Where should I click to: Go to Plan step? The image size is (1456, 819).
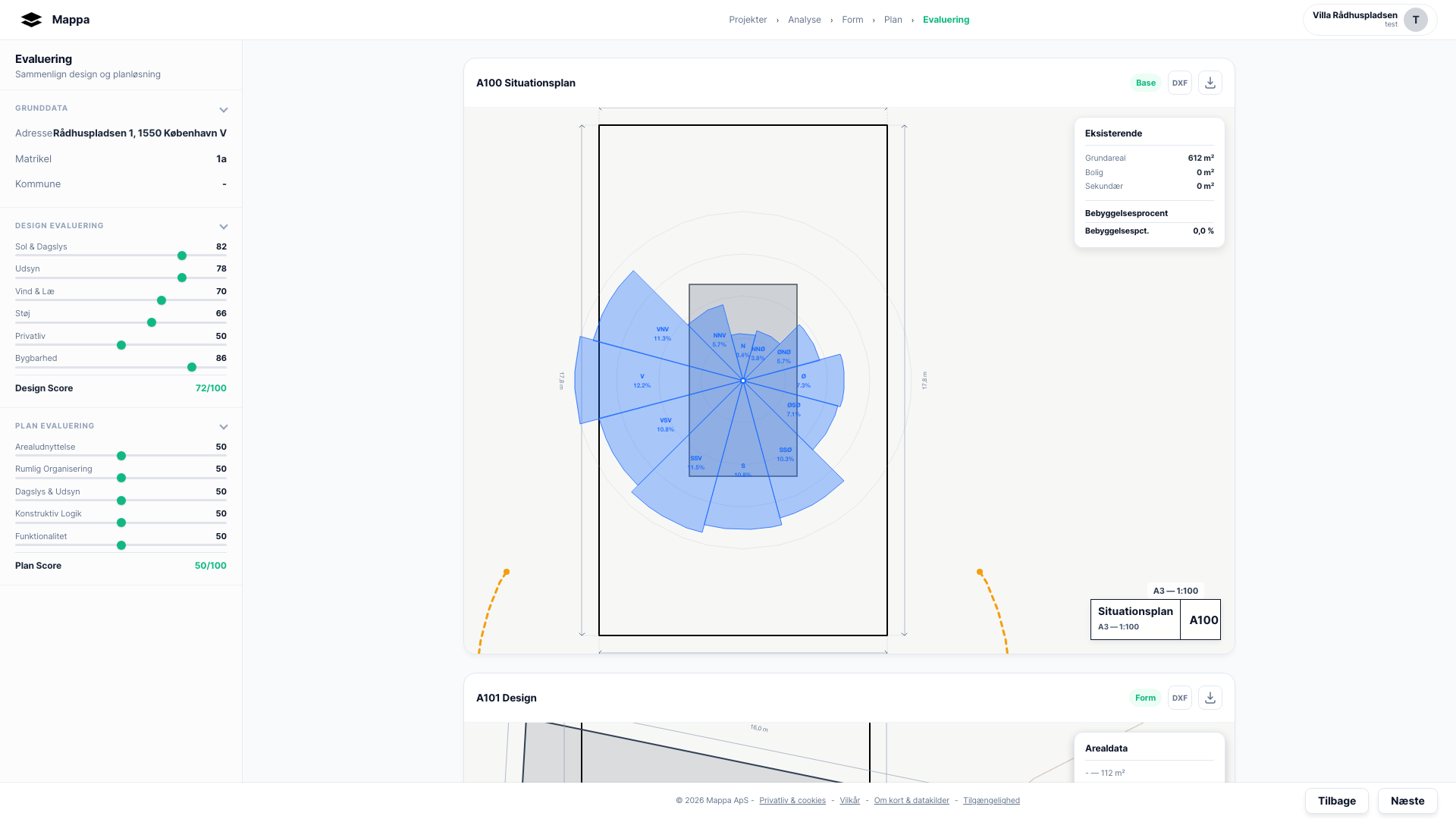coord(893,20)
